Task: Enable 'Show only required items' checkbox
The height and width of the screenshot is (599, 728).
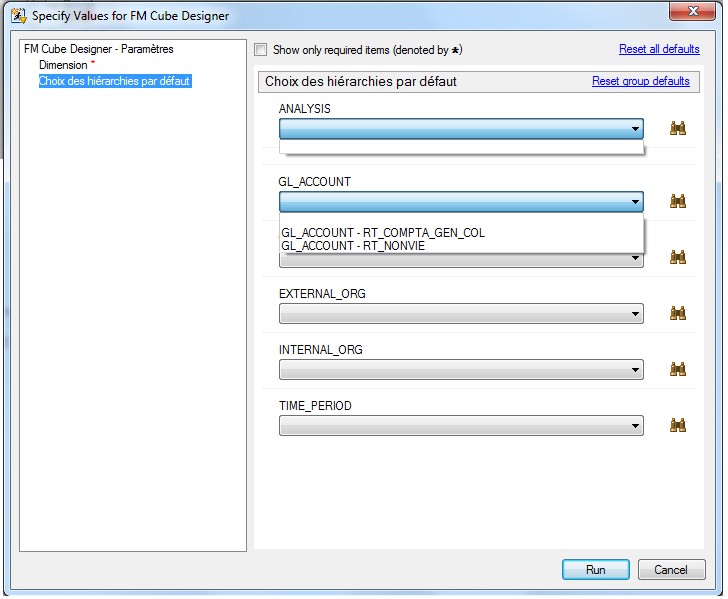Action: click(261, 50)
